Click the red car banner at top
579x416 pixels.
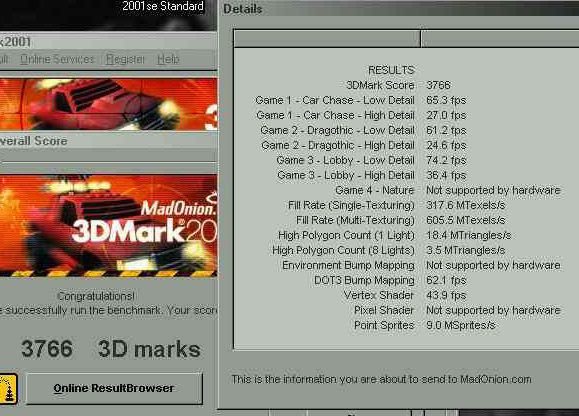click(109, 104)
